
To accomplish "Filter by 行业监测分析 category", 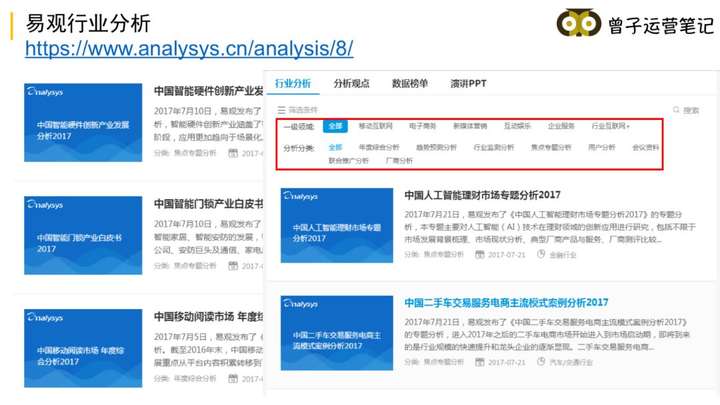I will tap(494, 147).
